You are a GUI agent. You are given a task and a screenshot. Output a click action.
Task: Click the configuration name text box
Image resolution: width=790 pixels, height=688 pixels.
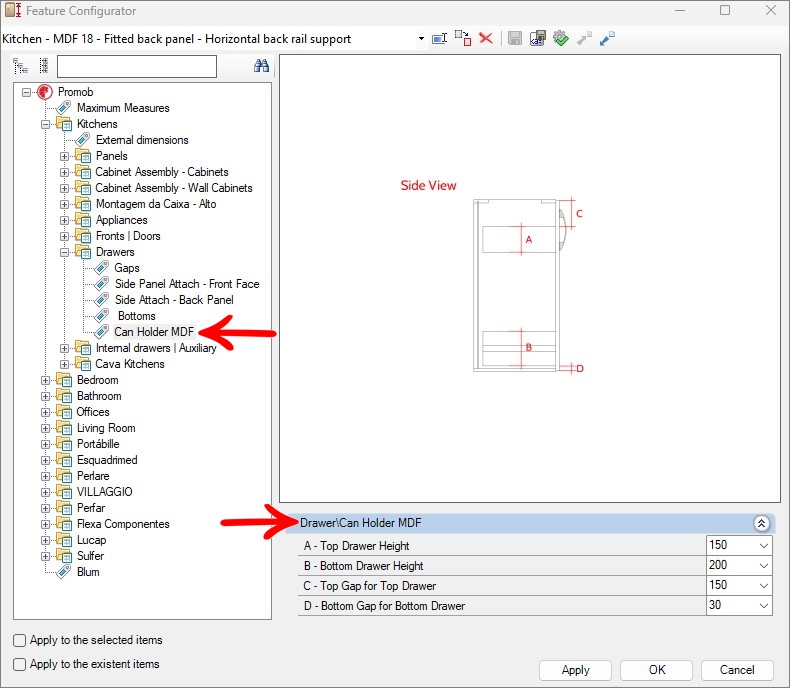pos(208,39)
